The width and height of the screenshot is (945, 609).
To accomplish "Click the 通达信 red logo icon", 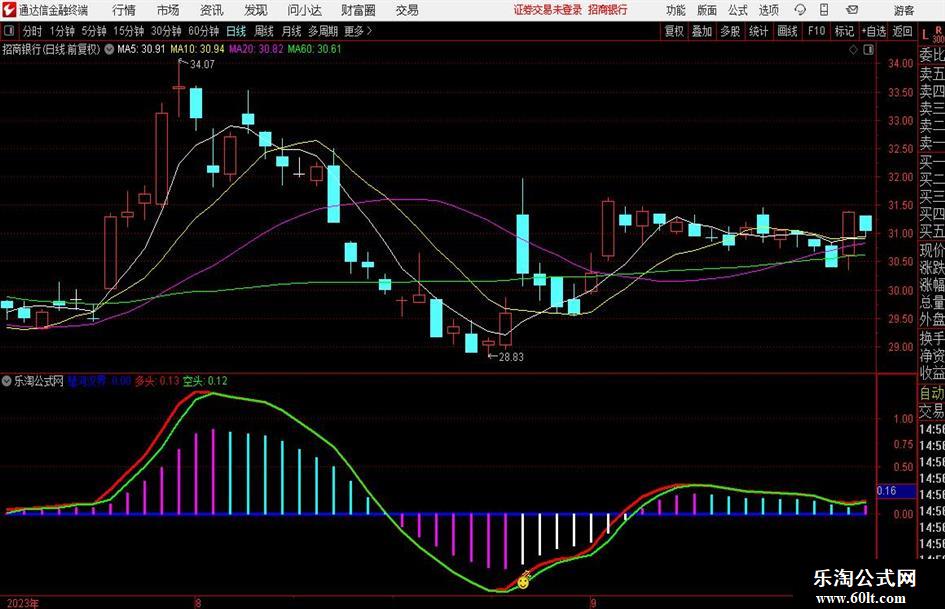I will pyautogui.click(x=8, y=10).
